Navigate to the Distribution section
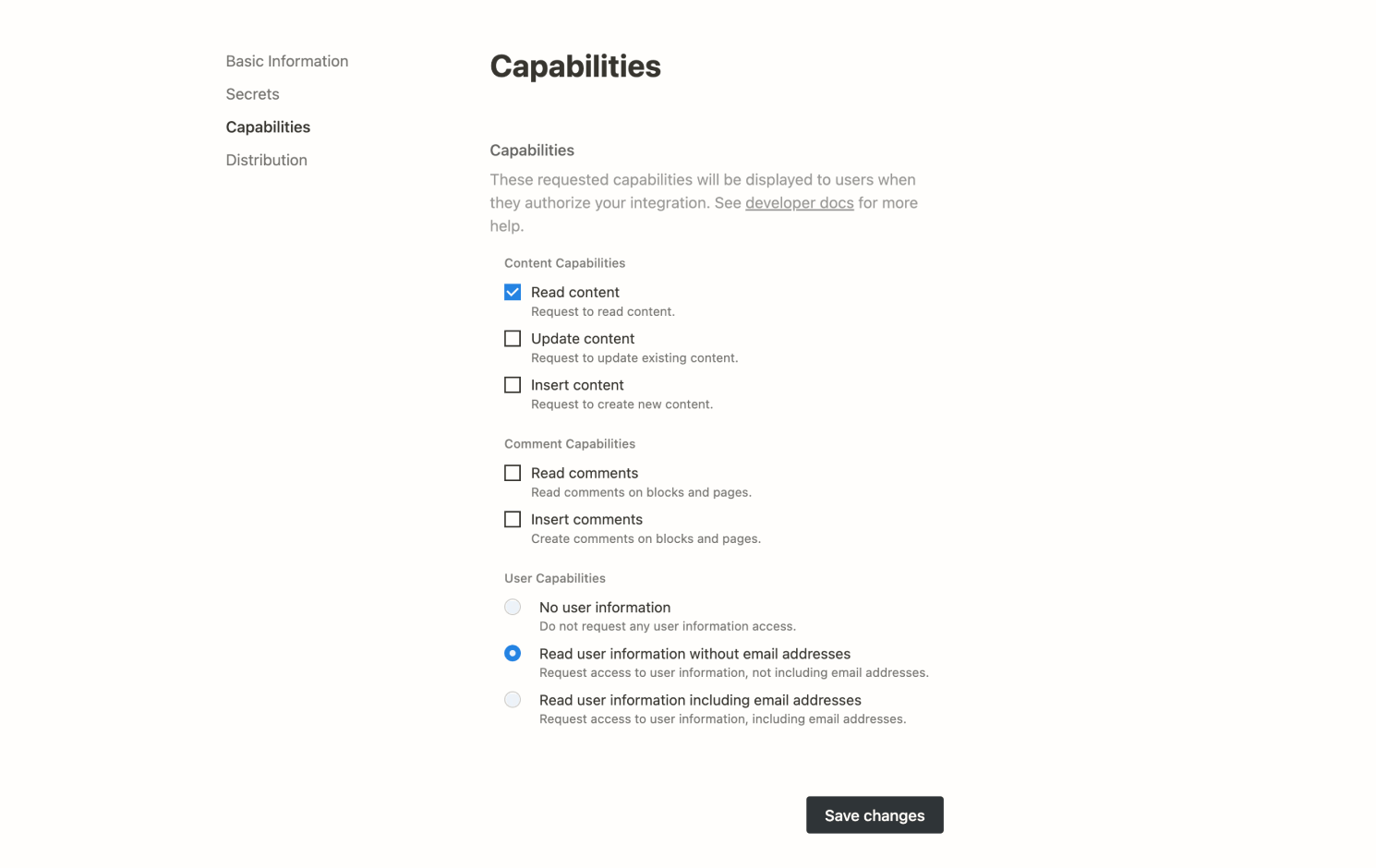The width and height of the screenshot is (1376, 868). pos(266,159)
